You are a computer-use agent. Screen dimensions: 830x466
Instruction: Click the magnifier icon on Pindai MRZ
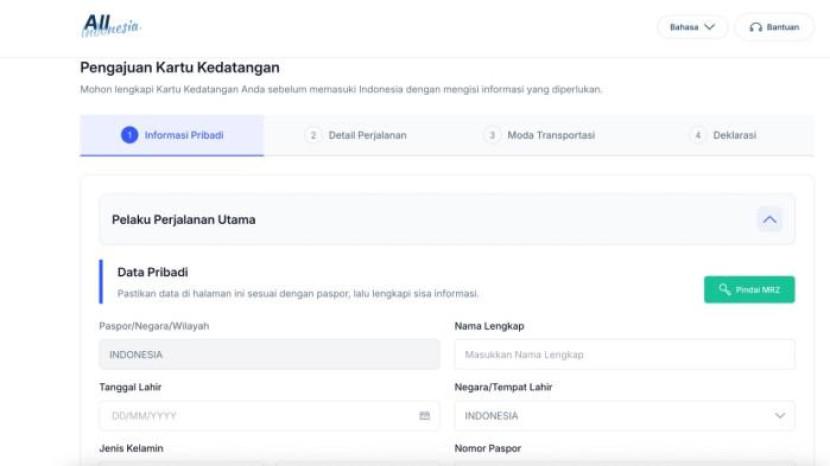(x=724, y=290)
